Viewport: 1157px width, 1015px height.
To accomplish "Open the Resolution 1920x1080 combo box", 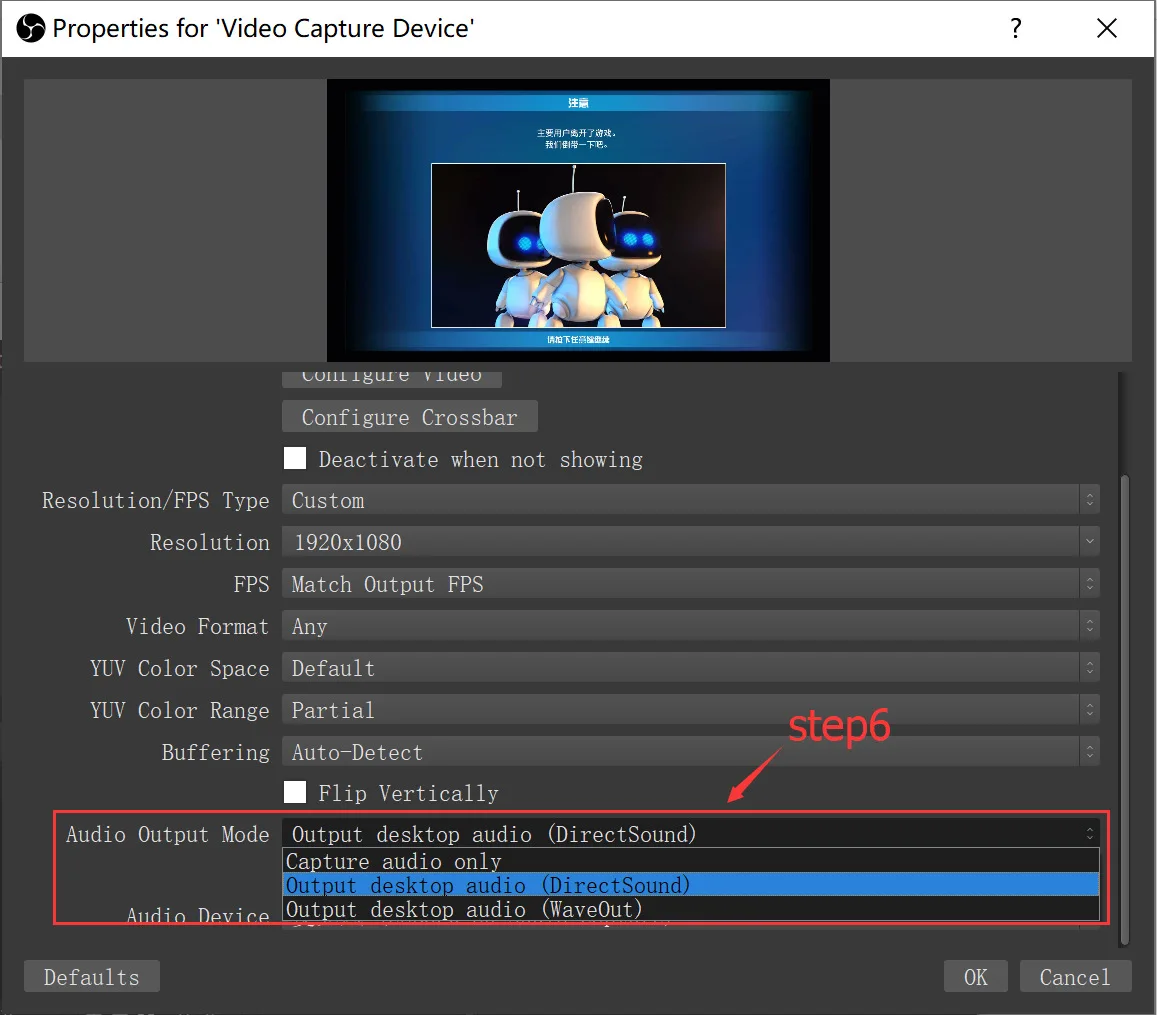I will (691, 541).
